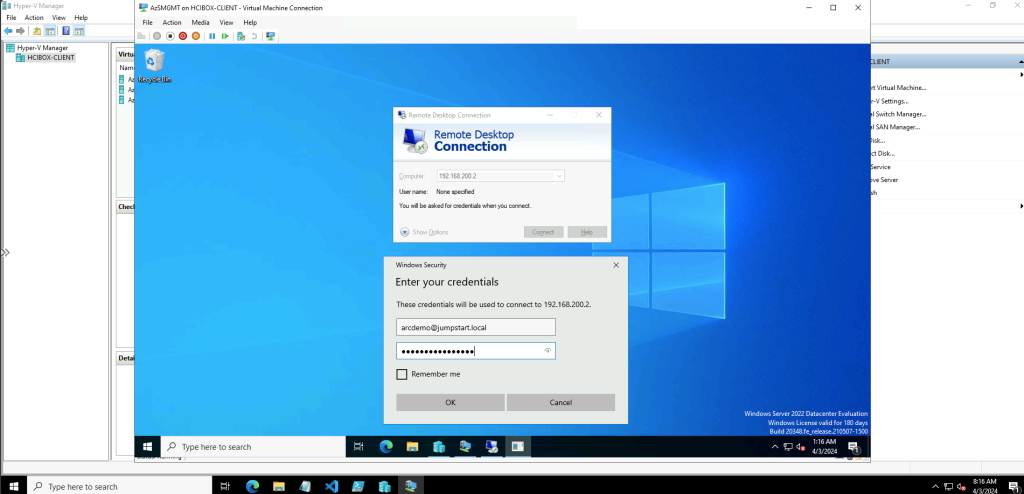1024x494 pixels.
Task: Open Microsoft Edge in VM taskbar
Action: coord(386,447)
